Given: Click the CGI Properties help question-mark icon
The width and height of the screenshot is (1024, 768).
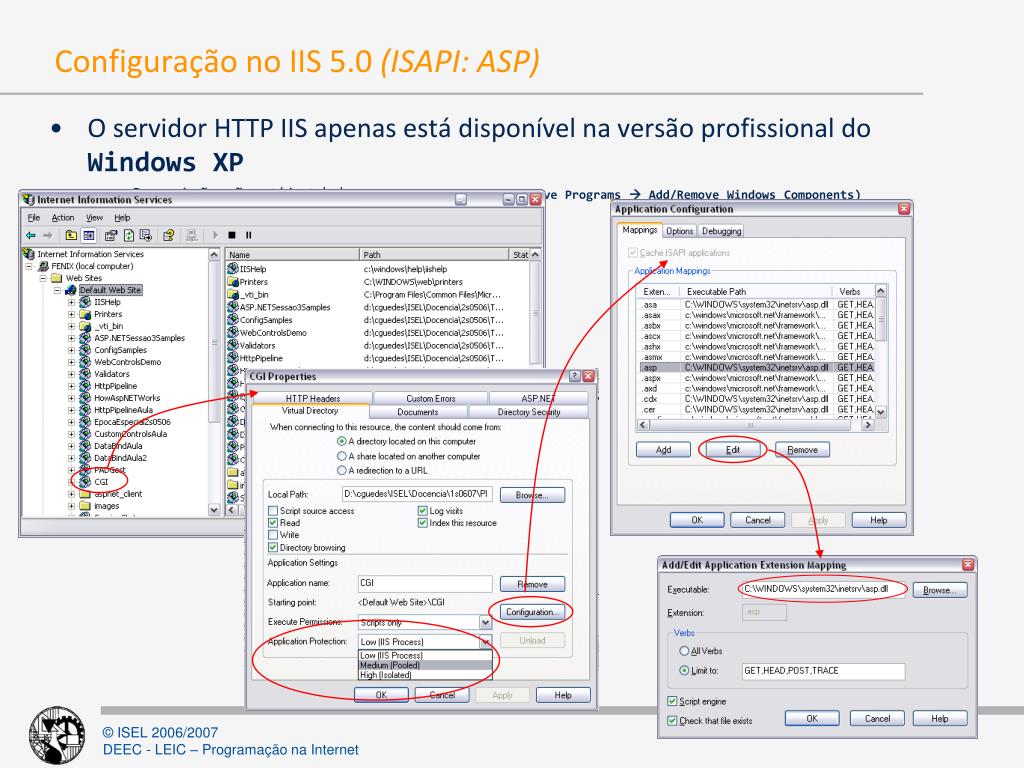Looking at the screenshot, I should [x=575, y=376].
